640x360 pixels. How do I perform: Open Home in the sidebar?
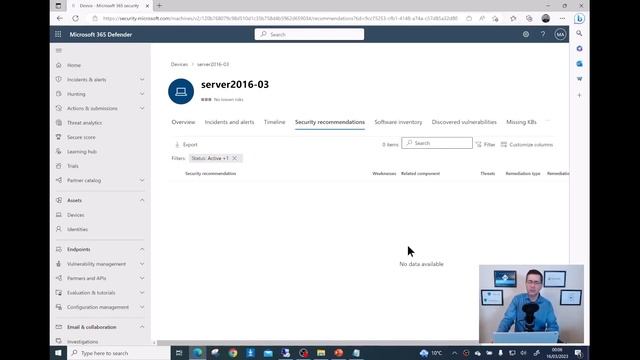pos(74,65)
